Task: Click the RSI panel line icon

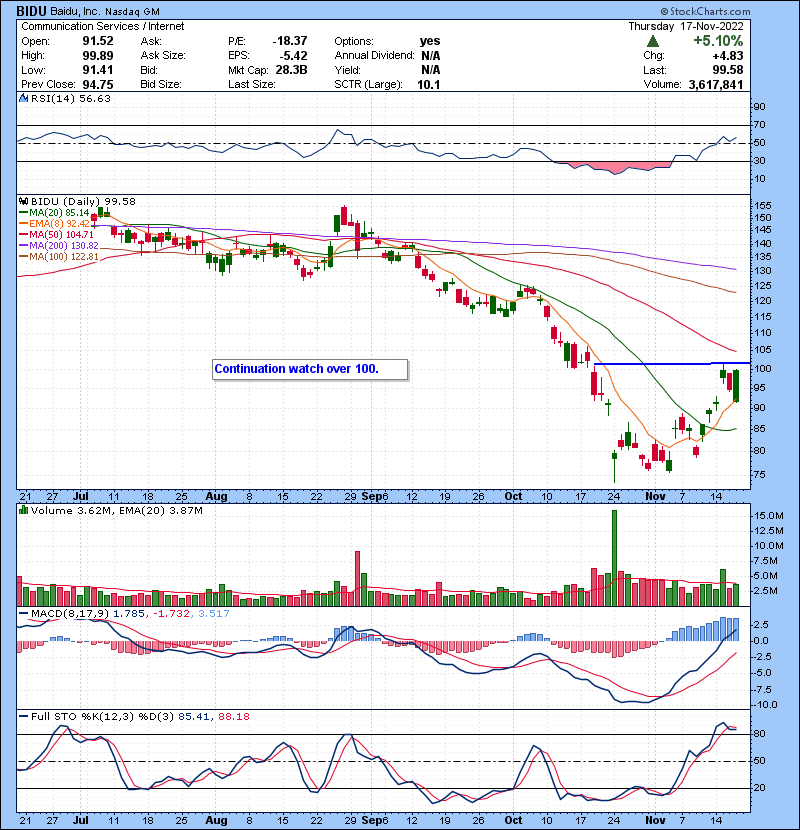Action: coord(23,98)
